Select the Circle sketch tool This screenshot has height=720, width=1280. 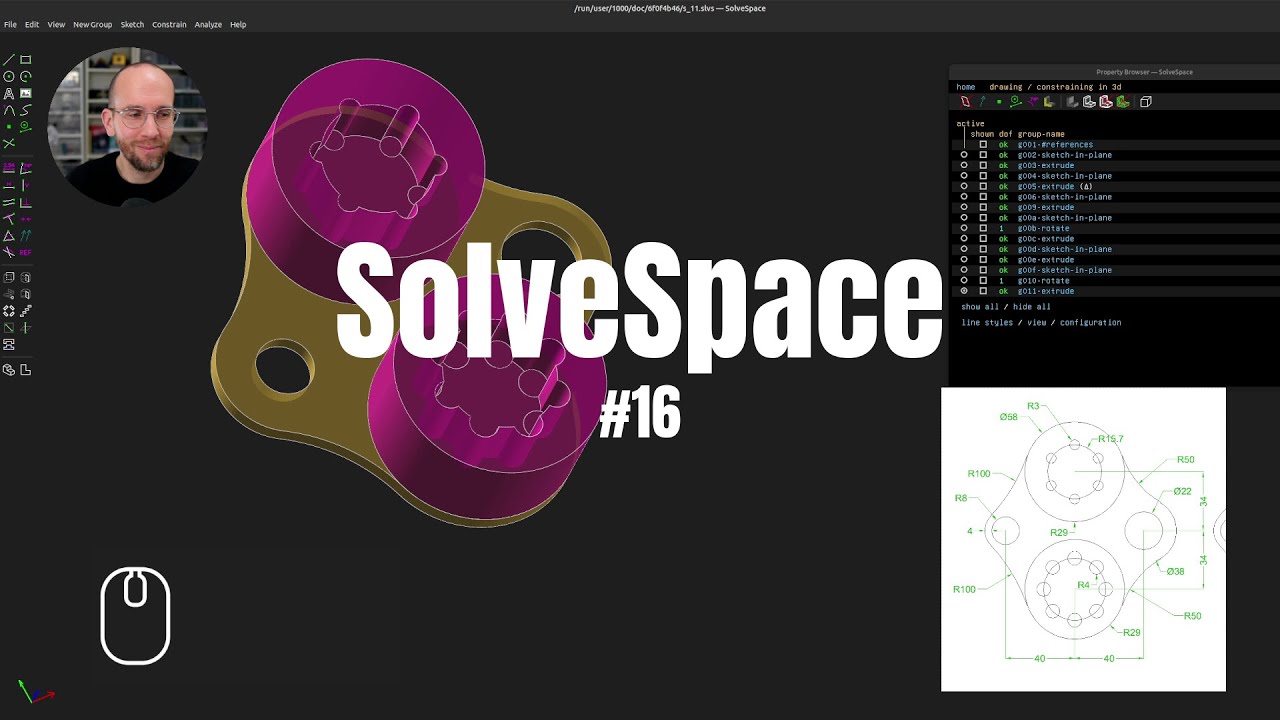[x=9, y=76]
